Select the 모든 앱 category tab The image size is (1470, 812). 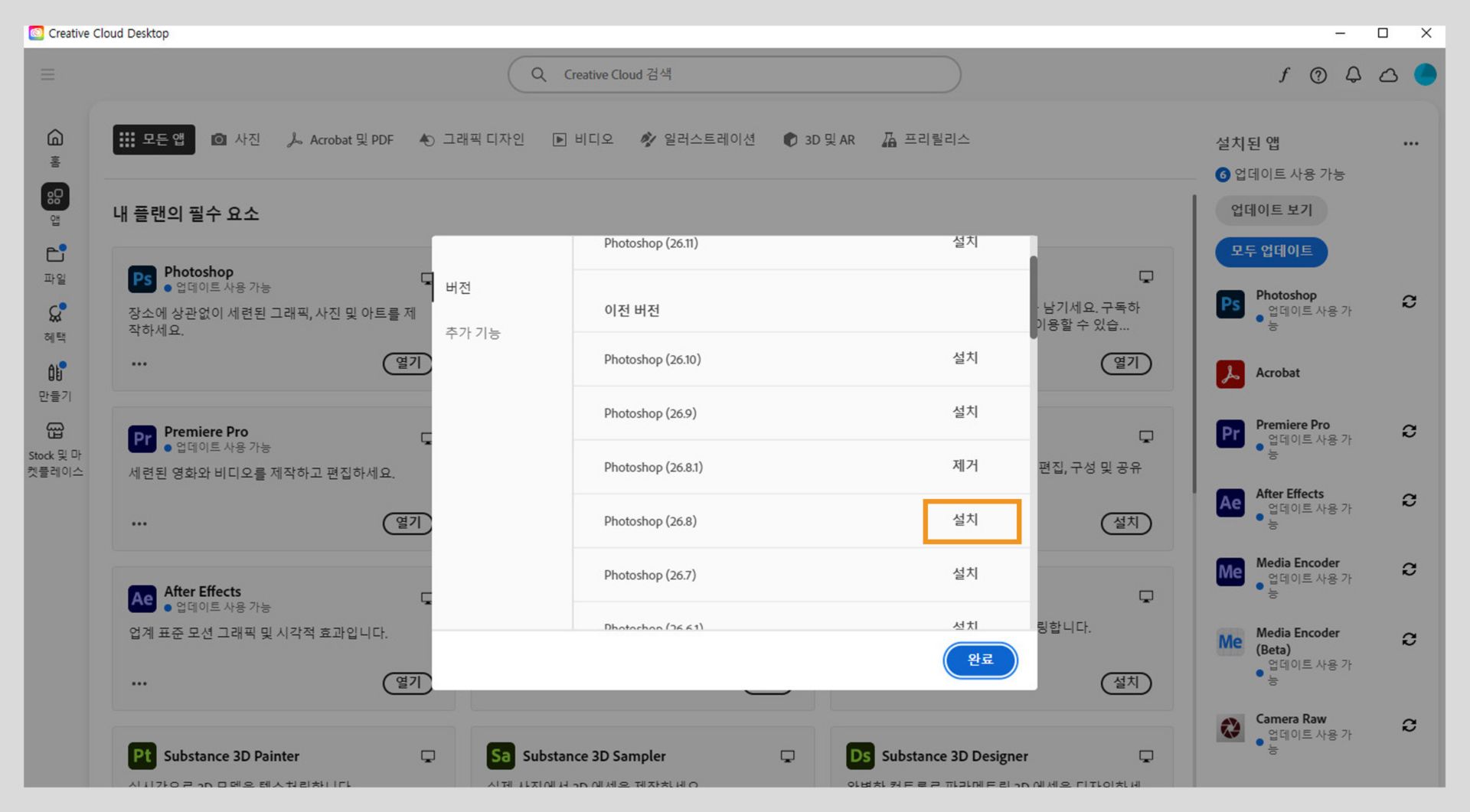(x=154, y=139)
